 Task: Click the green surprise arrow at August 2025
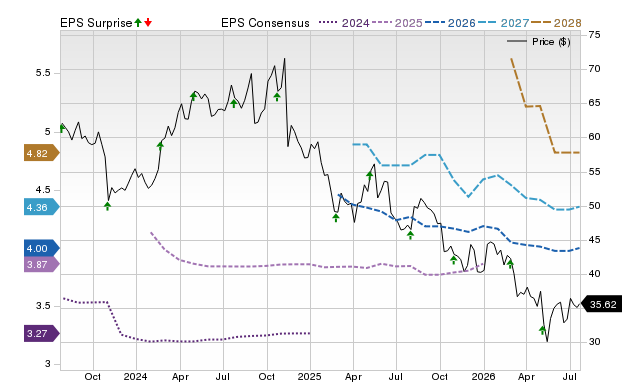(411, 235)
